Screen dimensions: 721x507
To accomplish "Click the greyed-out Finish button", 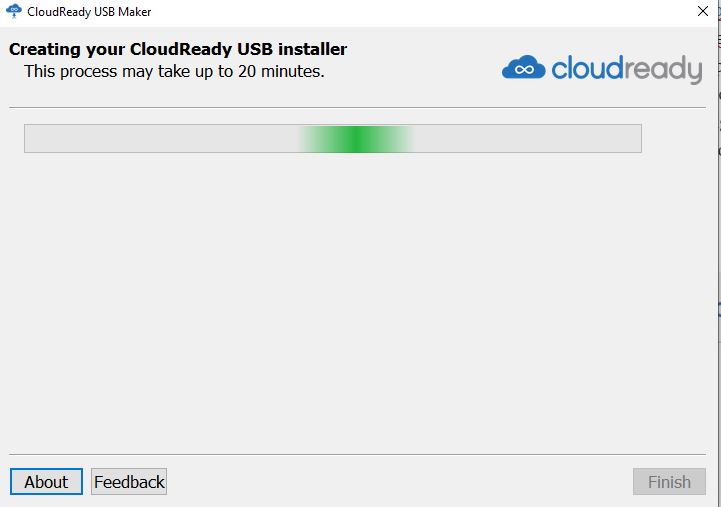I will [x=669, y=482].
